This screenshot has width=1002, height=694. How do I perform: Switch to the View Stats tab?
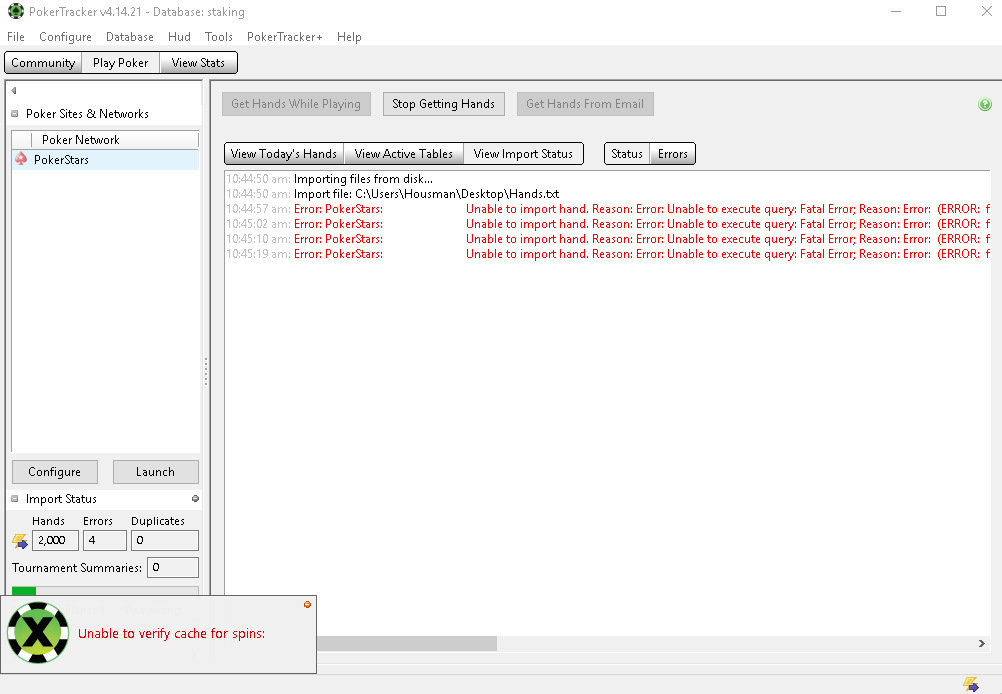click(198, 63)
